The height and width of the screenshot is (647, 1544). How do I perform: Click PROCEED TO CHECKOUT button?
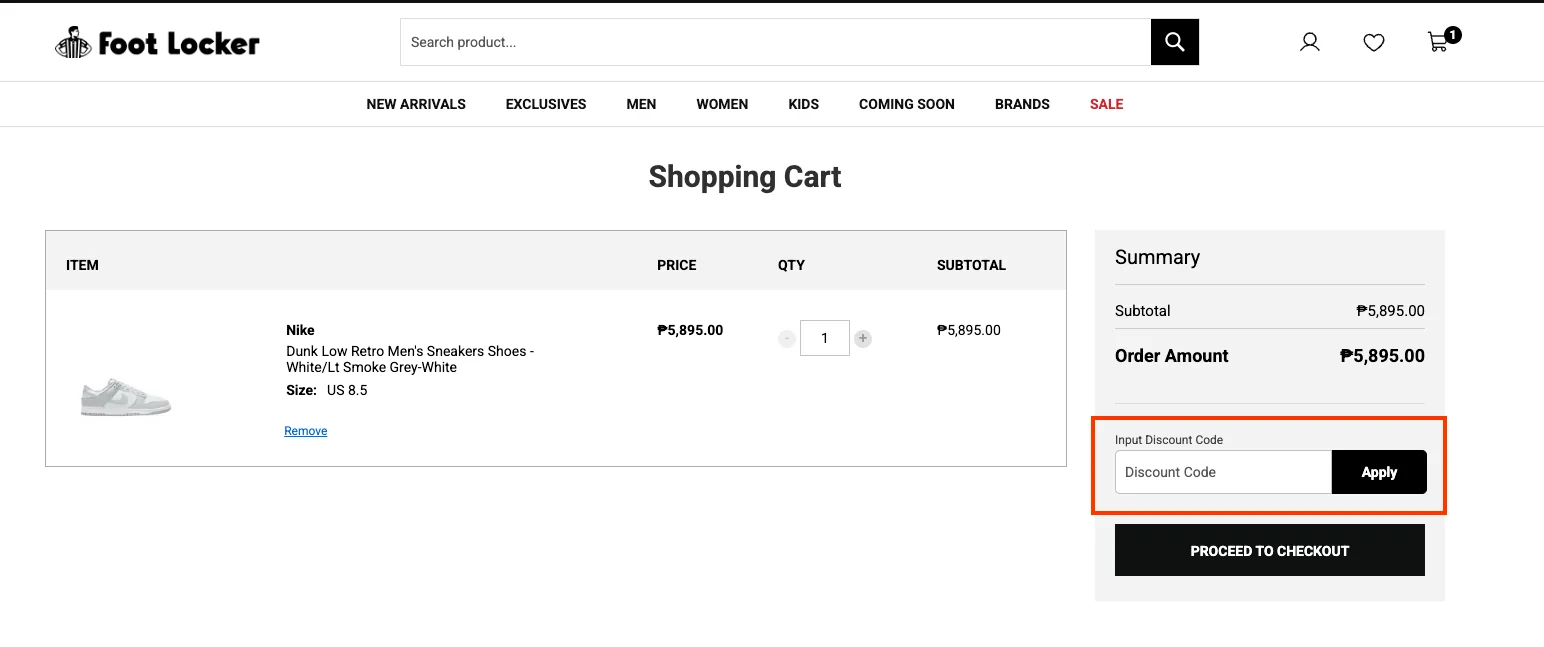1270,550
